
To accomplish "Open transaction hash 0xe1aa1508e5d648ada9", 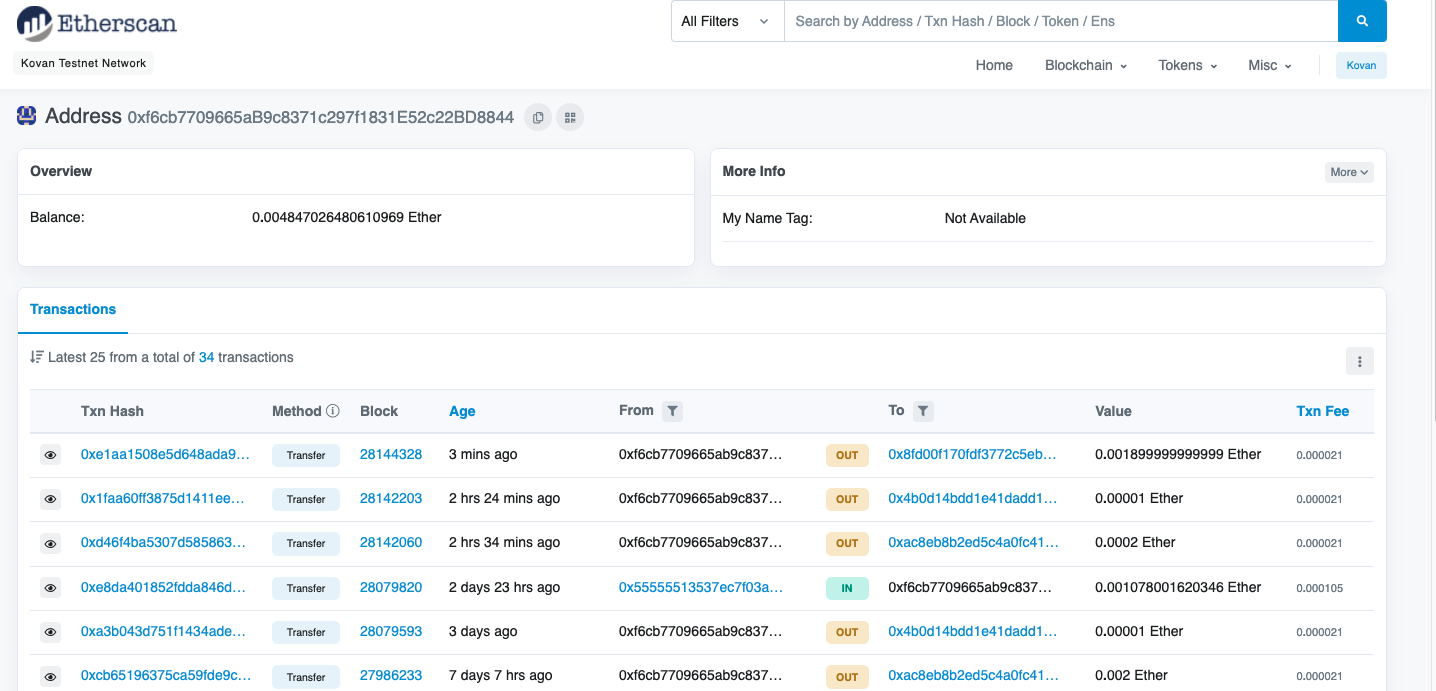I will tap(165, 454).
